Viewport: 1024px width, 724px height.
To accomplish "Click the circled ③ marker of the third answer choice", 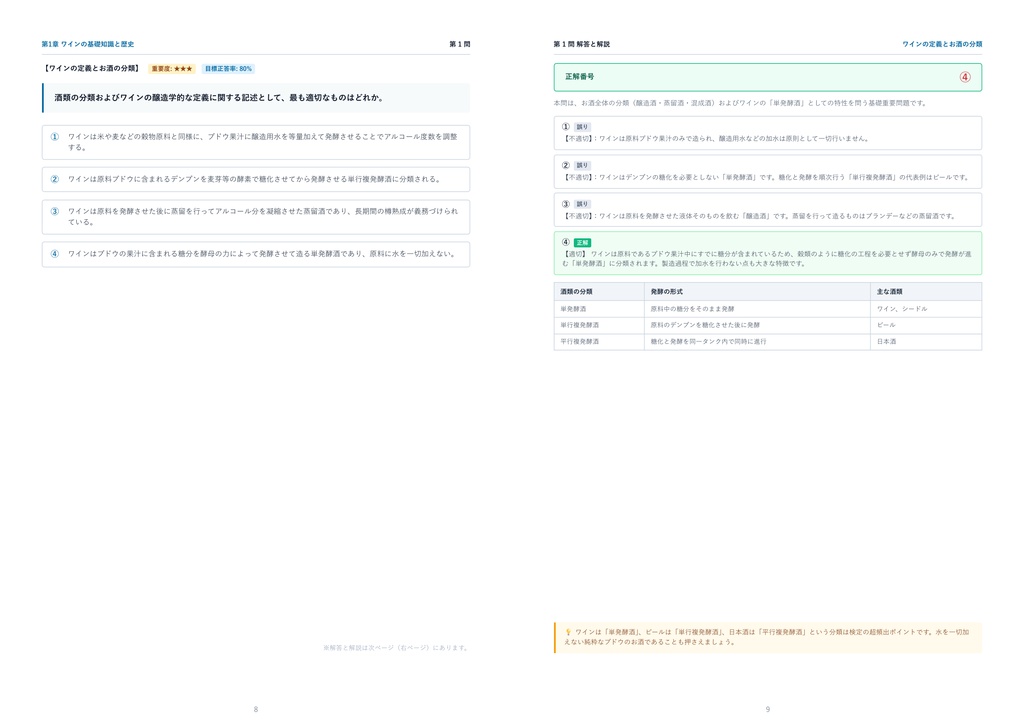I will click(55, 212).
